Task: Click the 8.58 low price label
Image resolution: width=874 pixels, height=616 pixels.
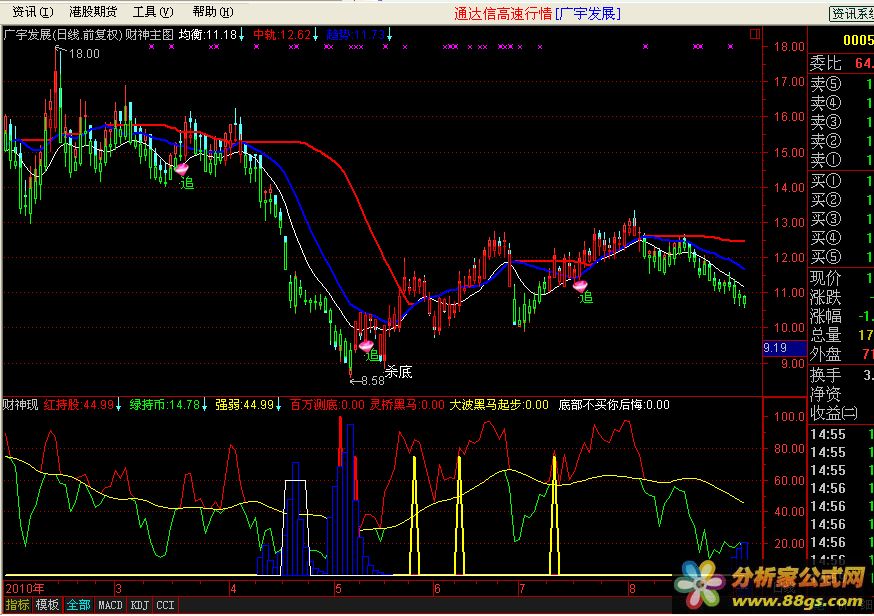Action: tap(373, 381)
